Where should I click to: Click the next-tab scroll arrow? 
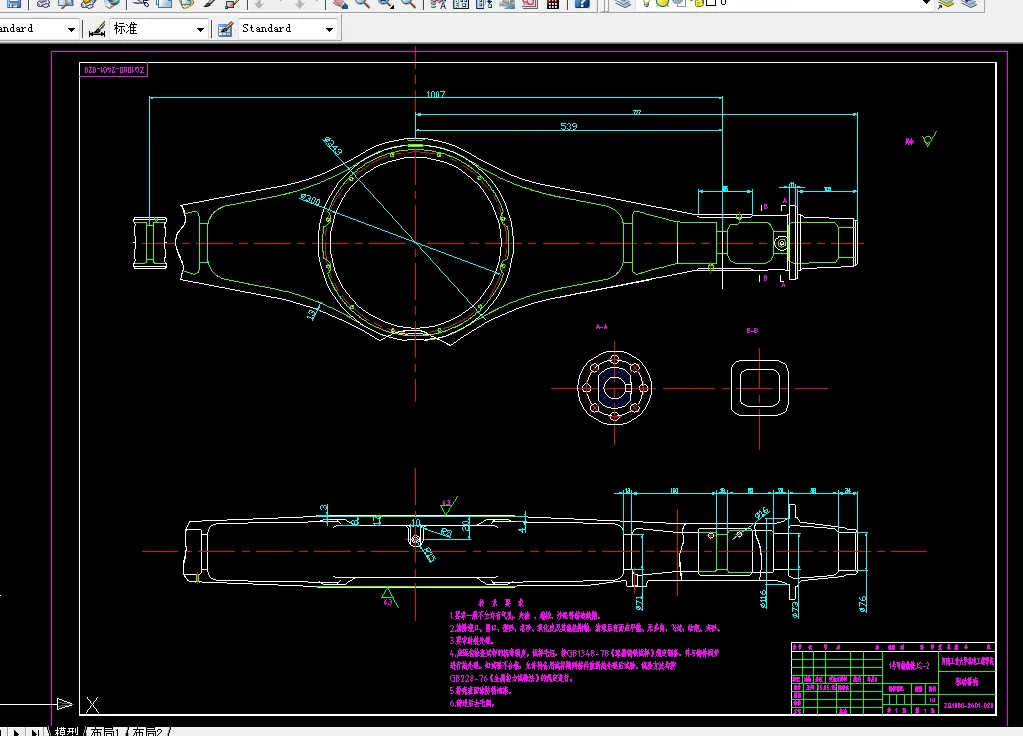(16, 732)
